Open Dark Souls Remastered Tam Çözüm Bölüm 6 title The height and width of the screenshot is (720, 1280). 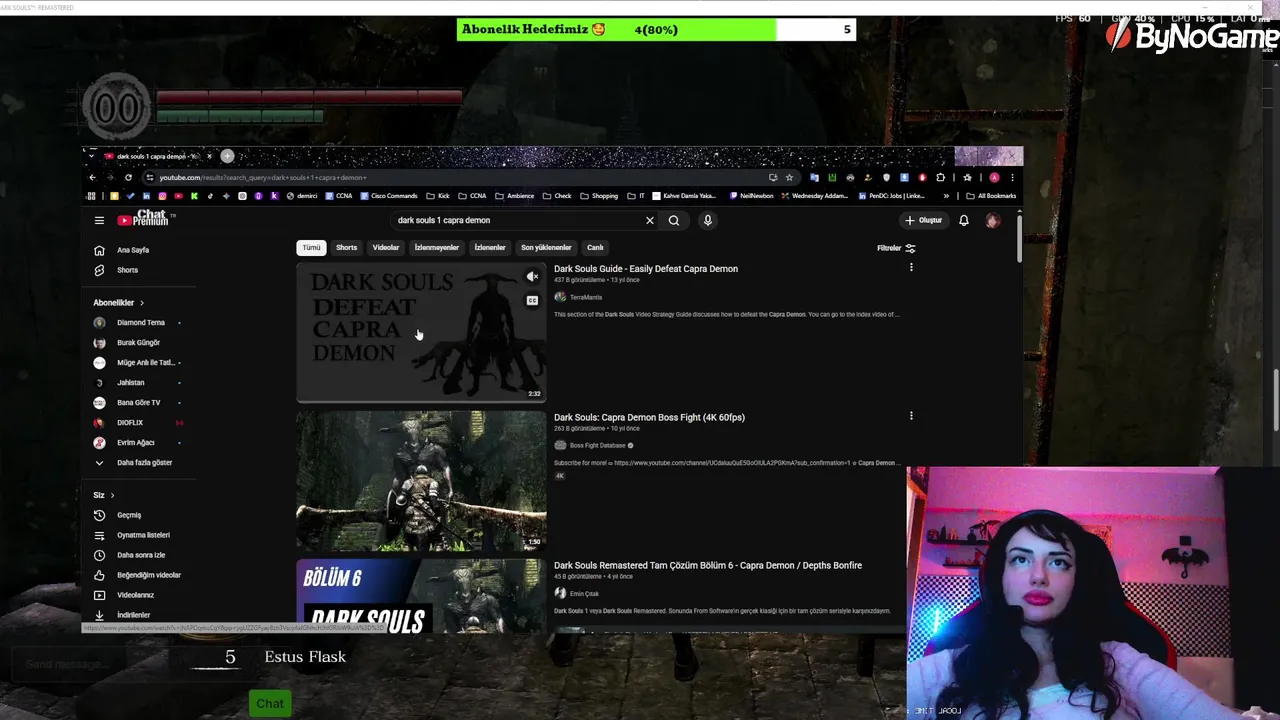[708, 565]
